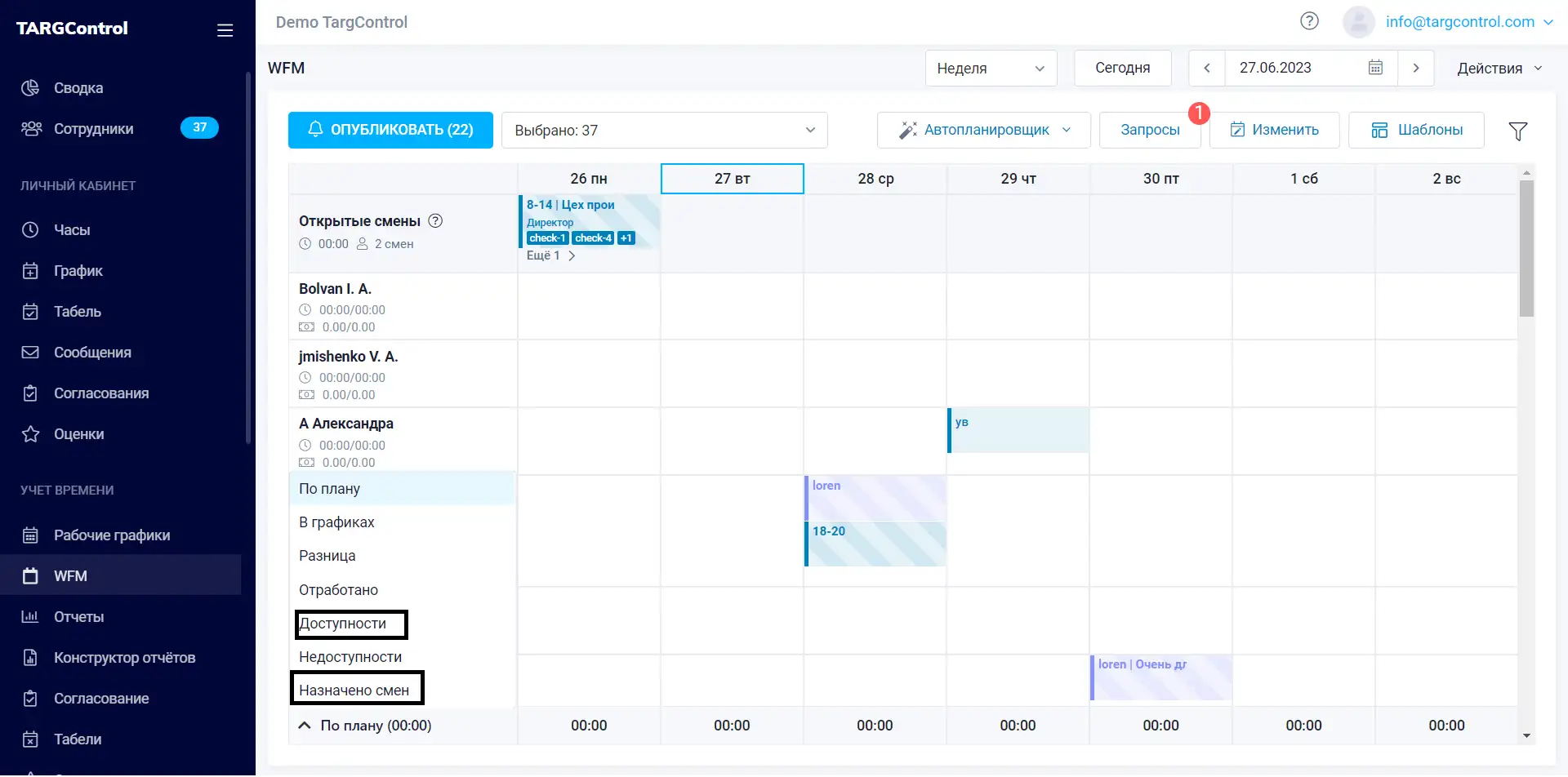Click the check-4 tag on open shift

point(593,238)
